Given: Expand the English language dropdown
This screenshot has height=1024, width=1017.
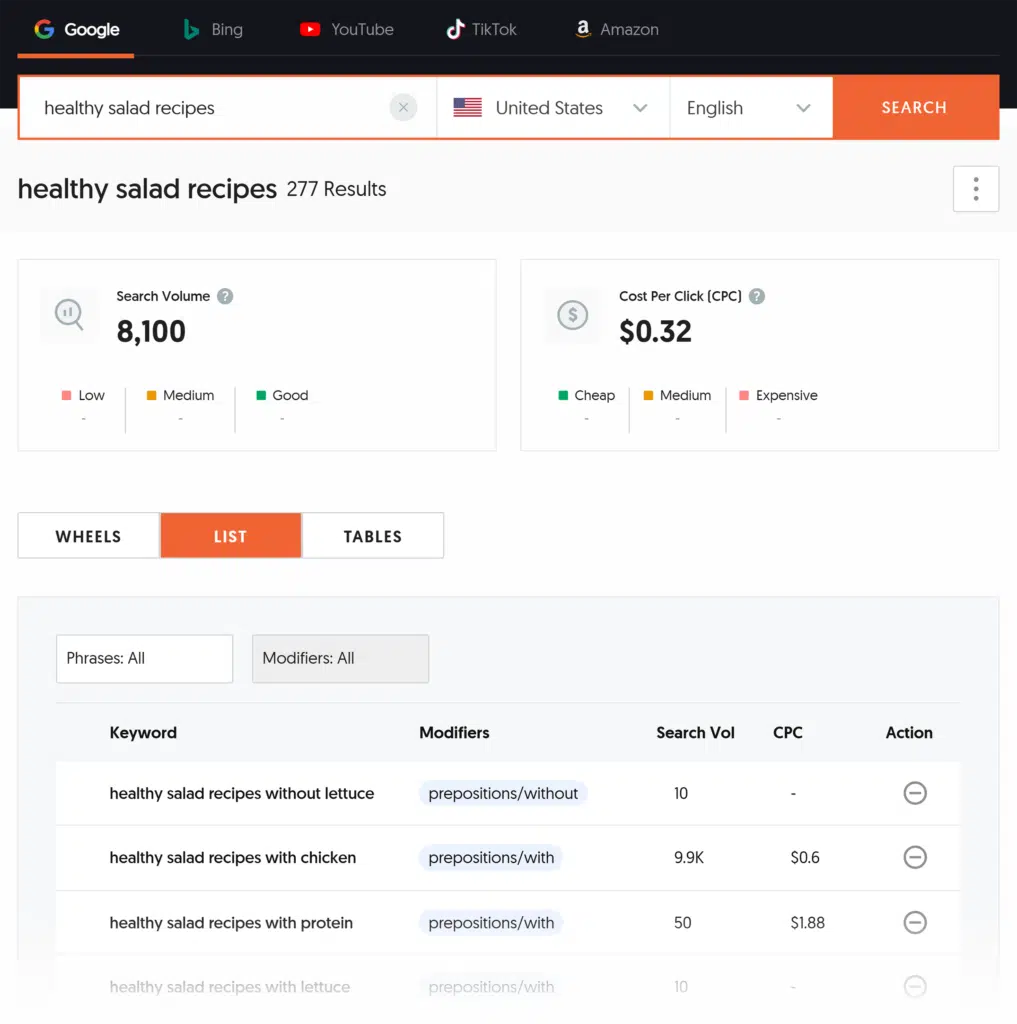Looking at the screenshot, I should point(750,108).
